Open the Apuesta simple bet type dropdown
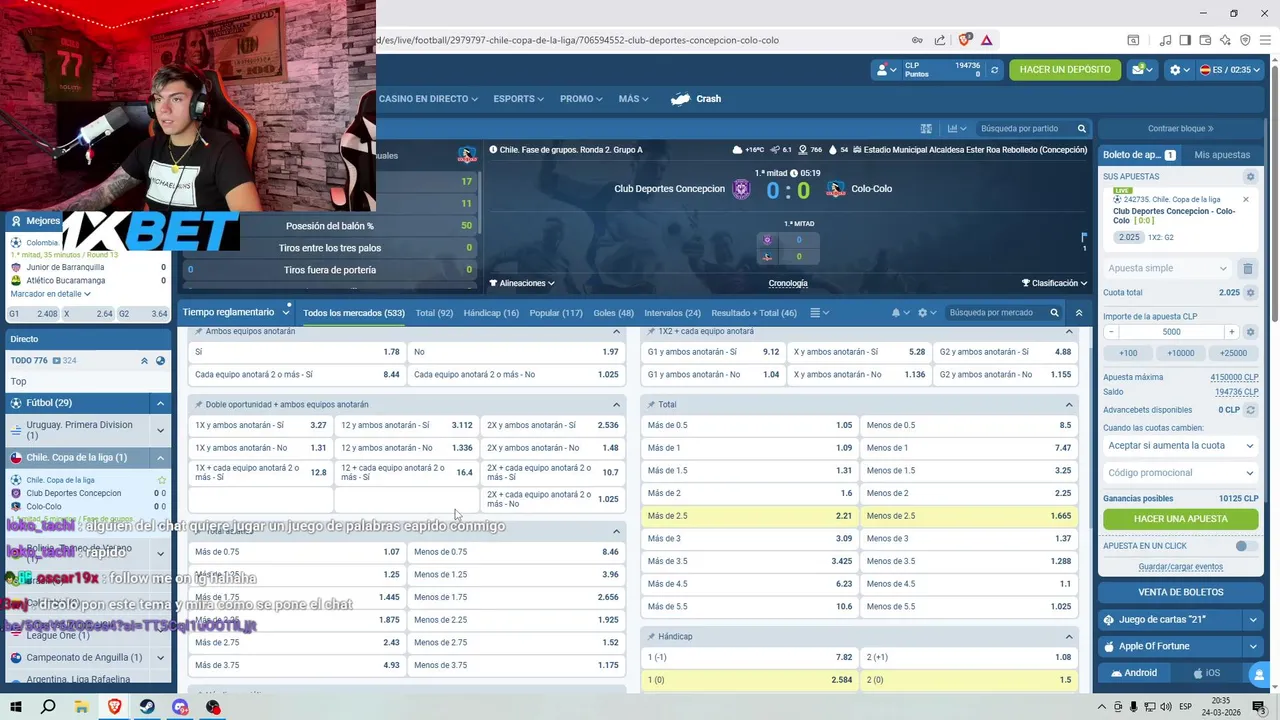Viewport: 1280px width, 720px height. pos(1168,268)
